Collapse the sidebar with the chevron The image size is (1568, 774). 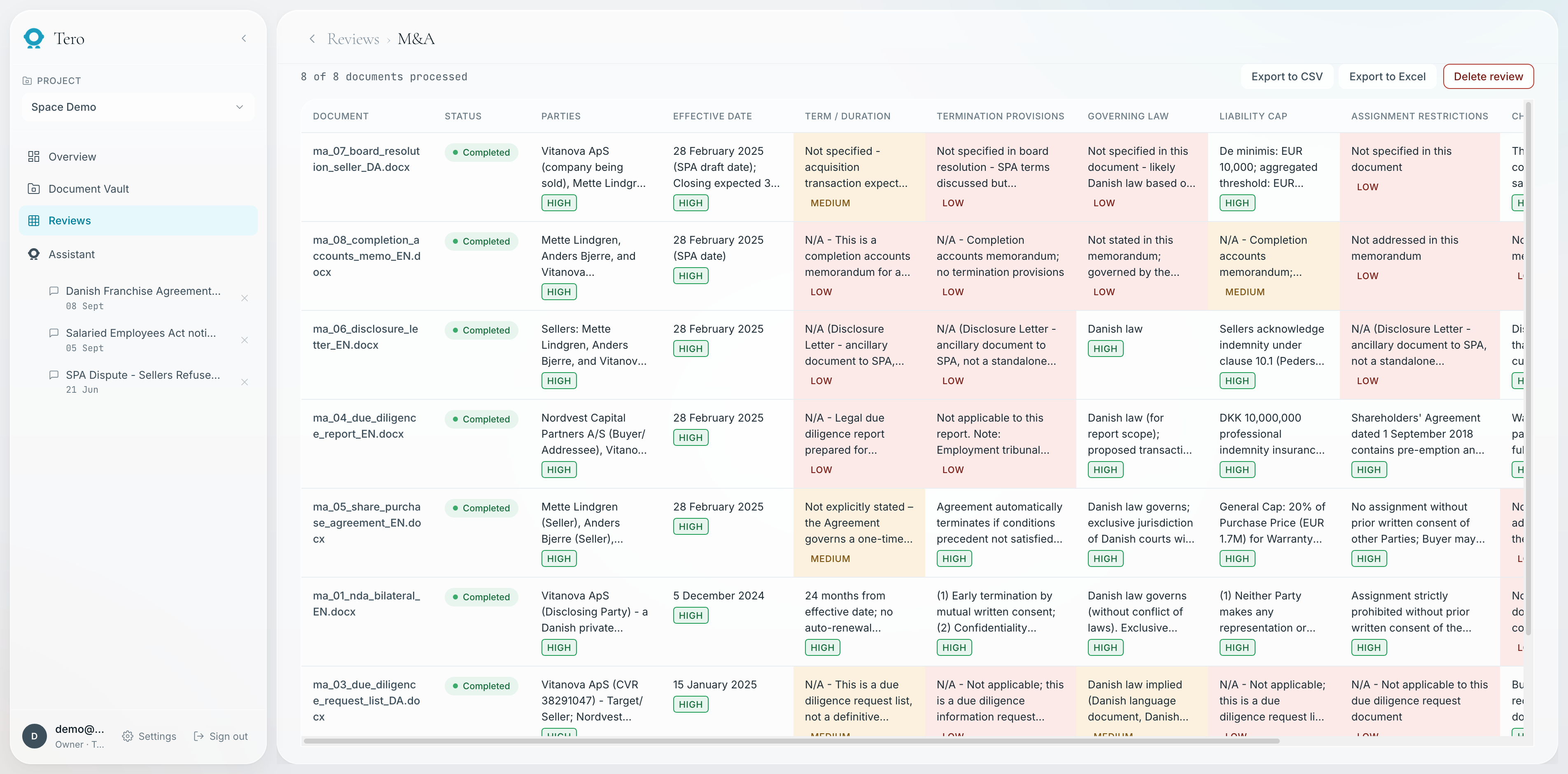point(244,38)
